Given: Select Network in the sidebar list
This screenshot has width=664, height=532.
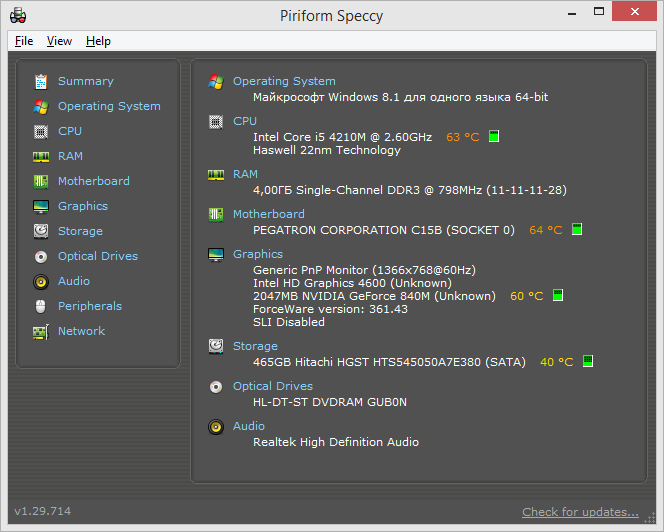Looking at the screenshot, I should tap(81, 331).
